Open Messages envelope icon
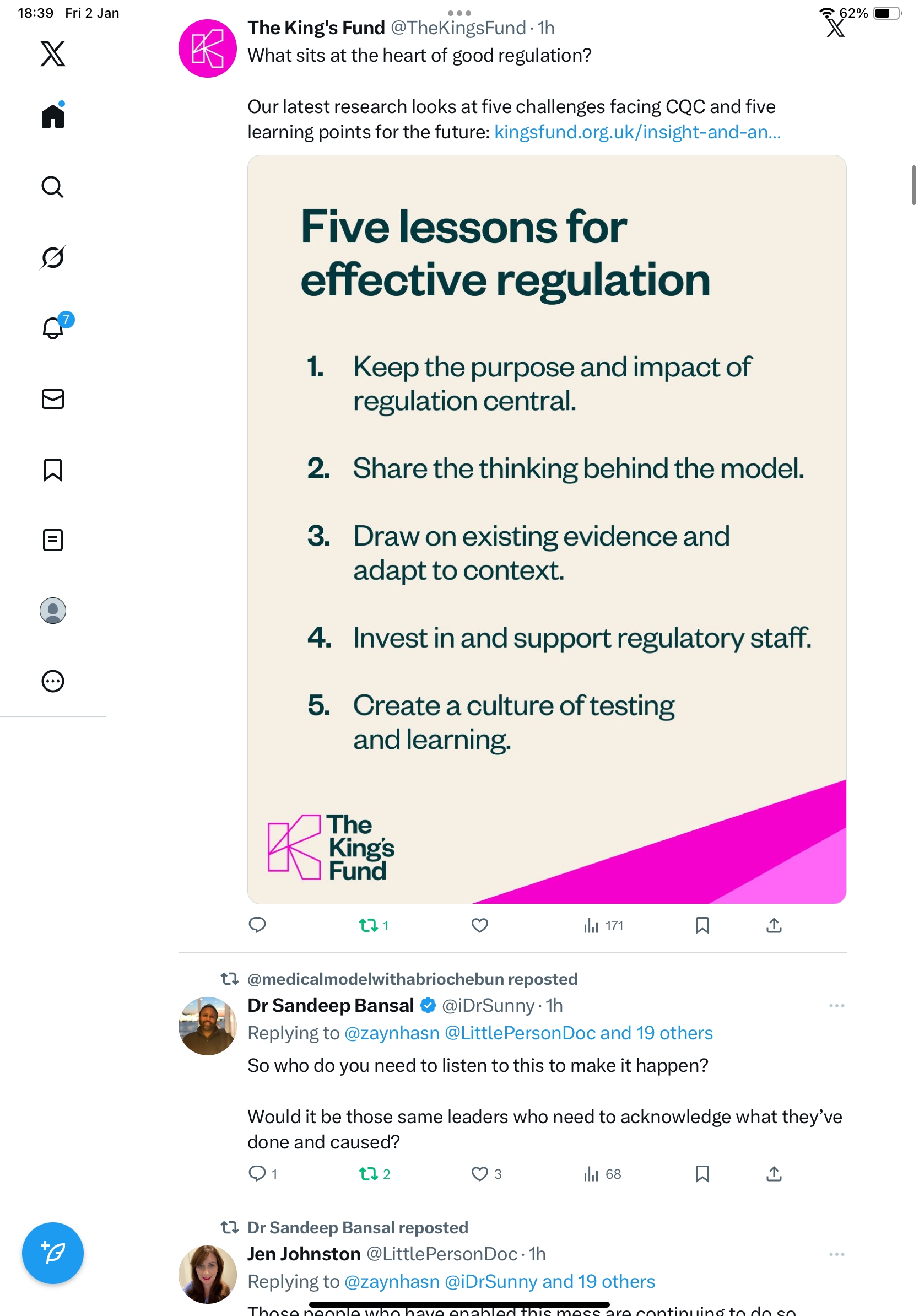The height and width of the screenshot is (1316, 919). coord(53,399)
